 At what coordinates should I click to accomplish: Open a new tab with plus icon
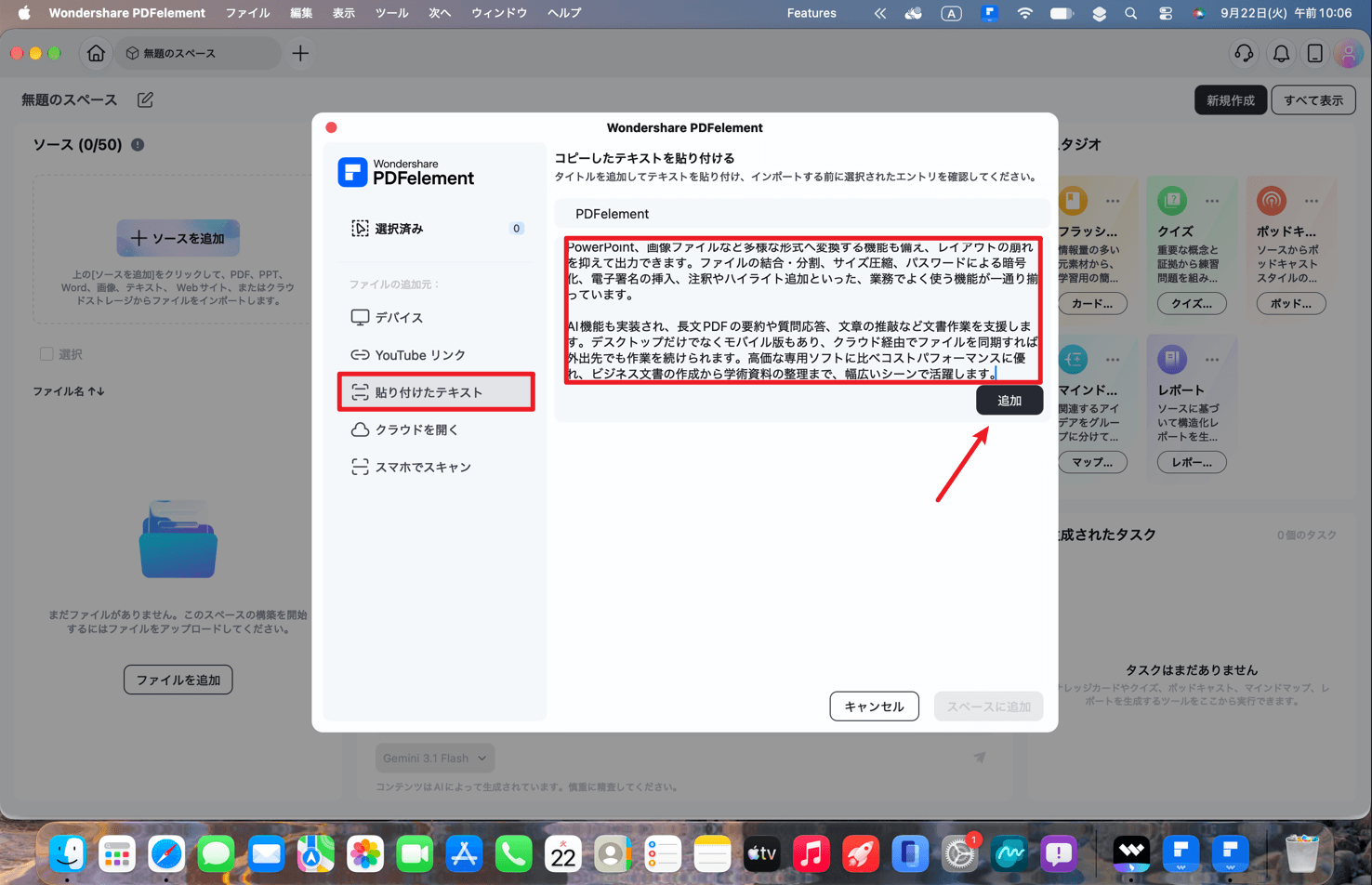[300, 54]
